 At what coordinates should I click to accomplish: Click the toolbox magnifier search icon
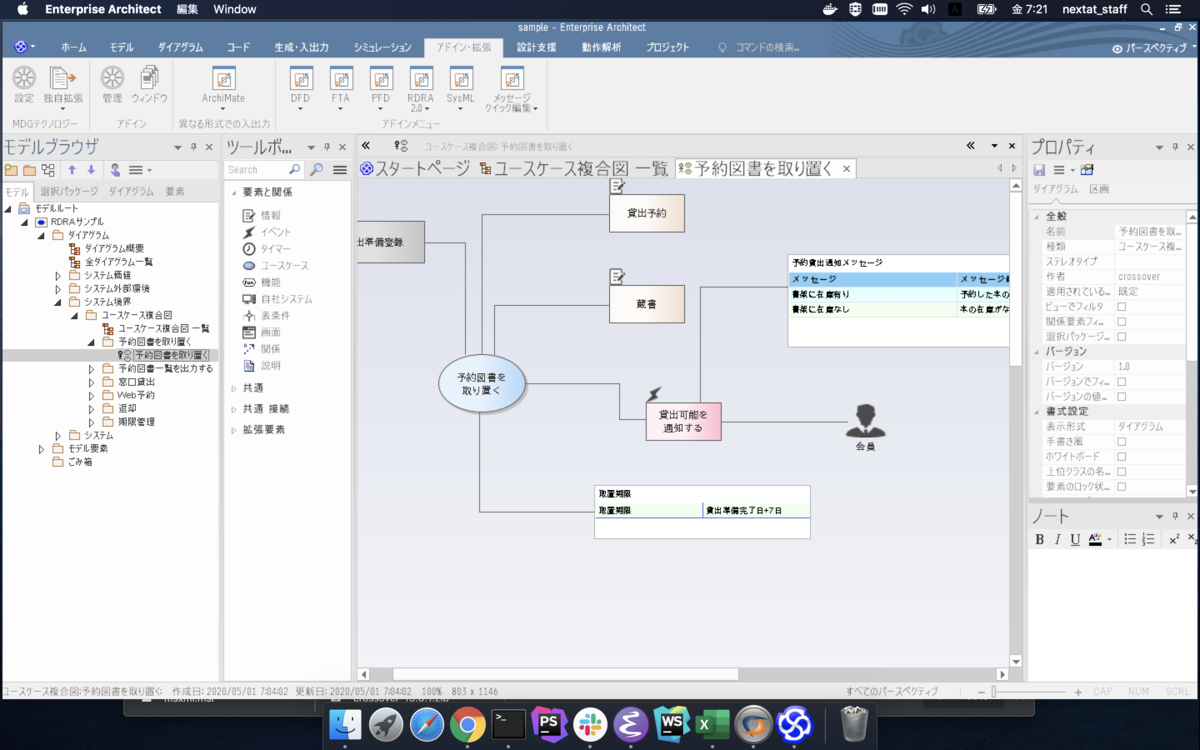pyautogui.click(x=316, y=170)
